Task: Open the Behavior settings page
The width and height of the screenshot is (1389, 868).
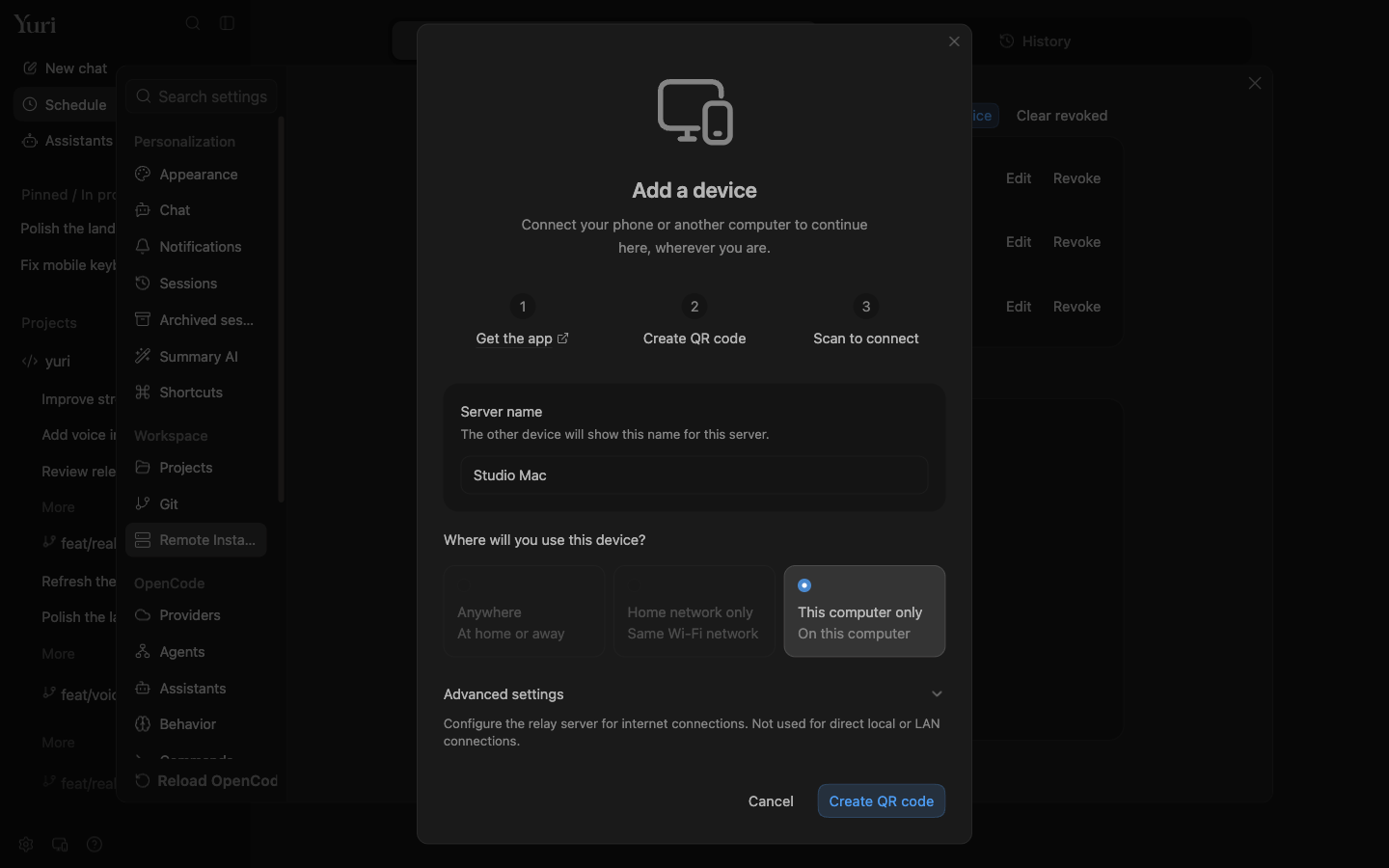Action: point(196,724)
